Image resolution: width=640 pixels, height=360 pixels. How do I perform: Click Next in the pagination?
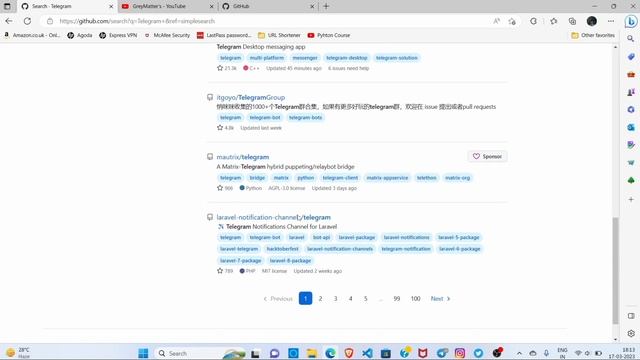click(x=440, y=298)
